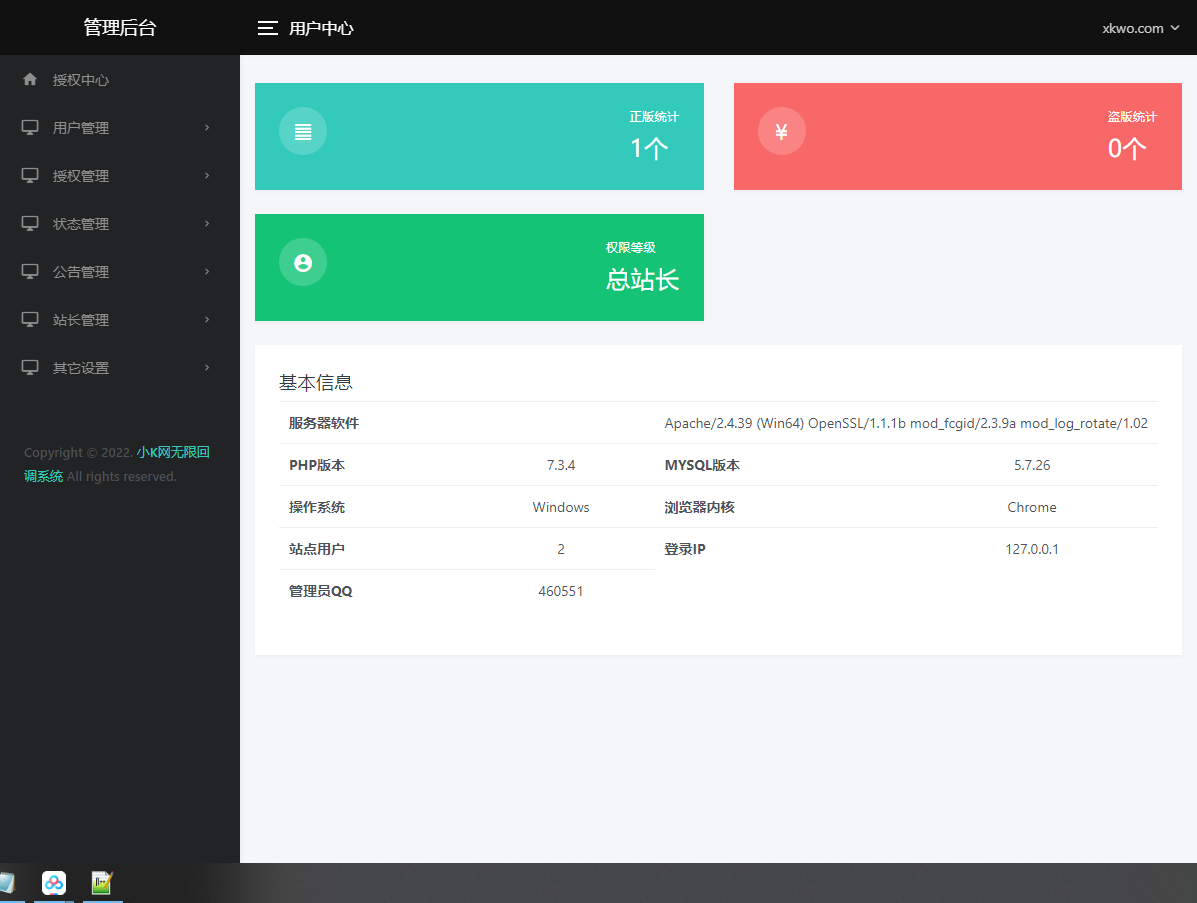Screen dimensions: 1197x903
Task: Open the hamburger menu icon near 用户中心
Action: pos(267,28)
